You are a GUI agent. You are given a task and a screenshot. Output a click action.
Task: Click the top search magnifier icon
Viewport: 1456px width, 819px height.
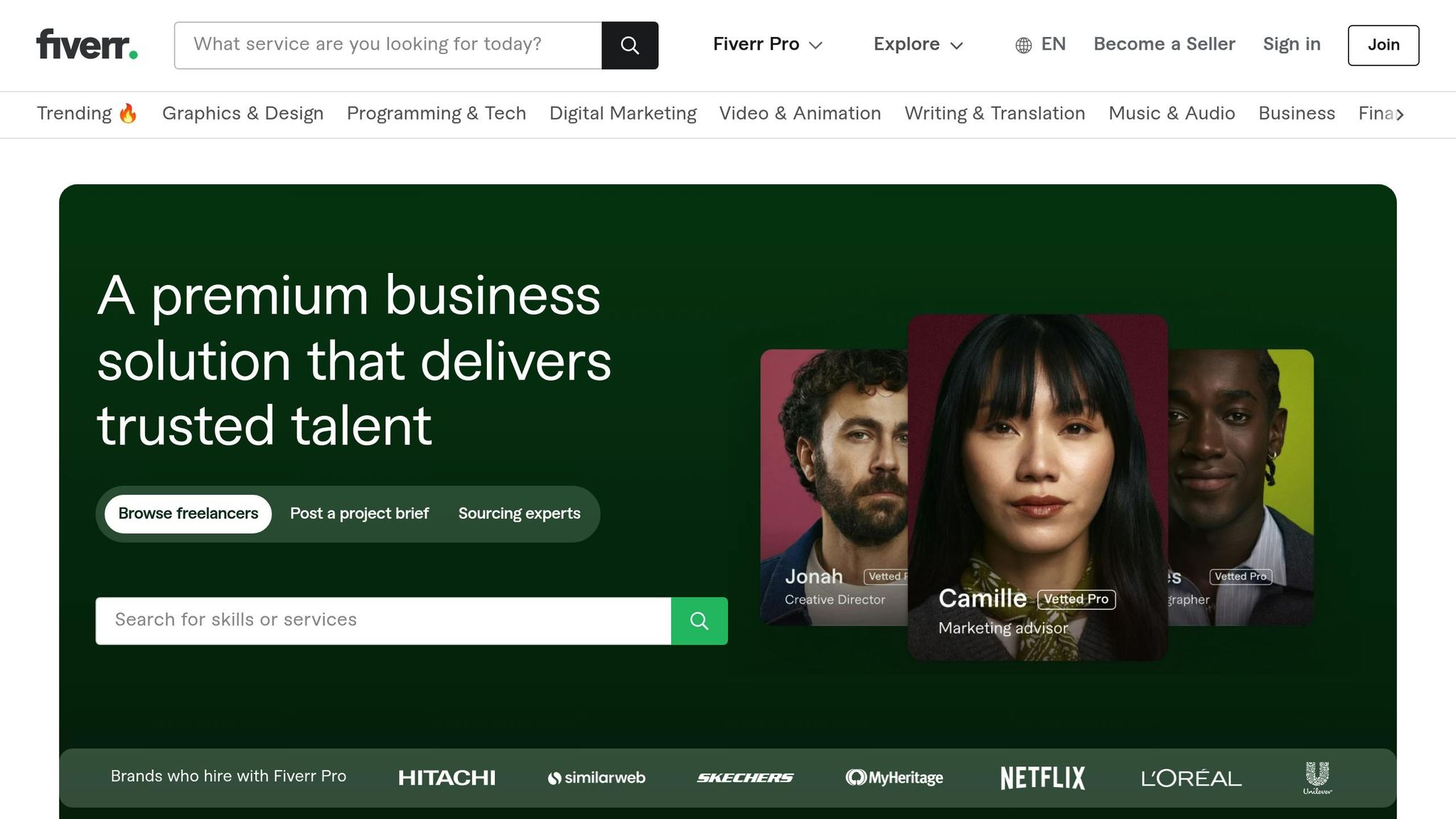pos(629,45)
